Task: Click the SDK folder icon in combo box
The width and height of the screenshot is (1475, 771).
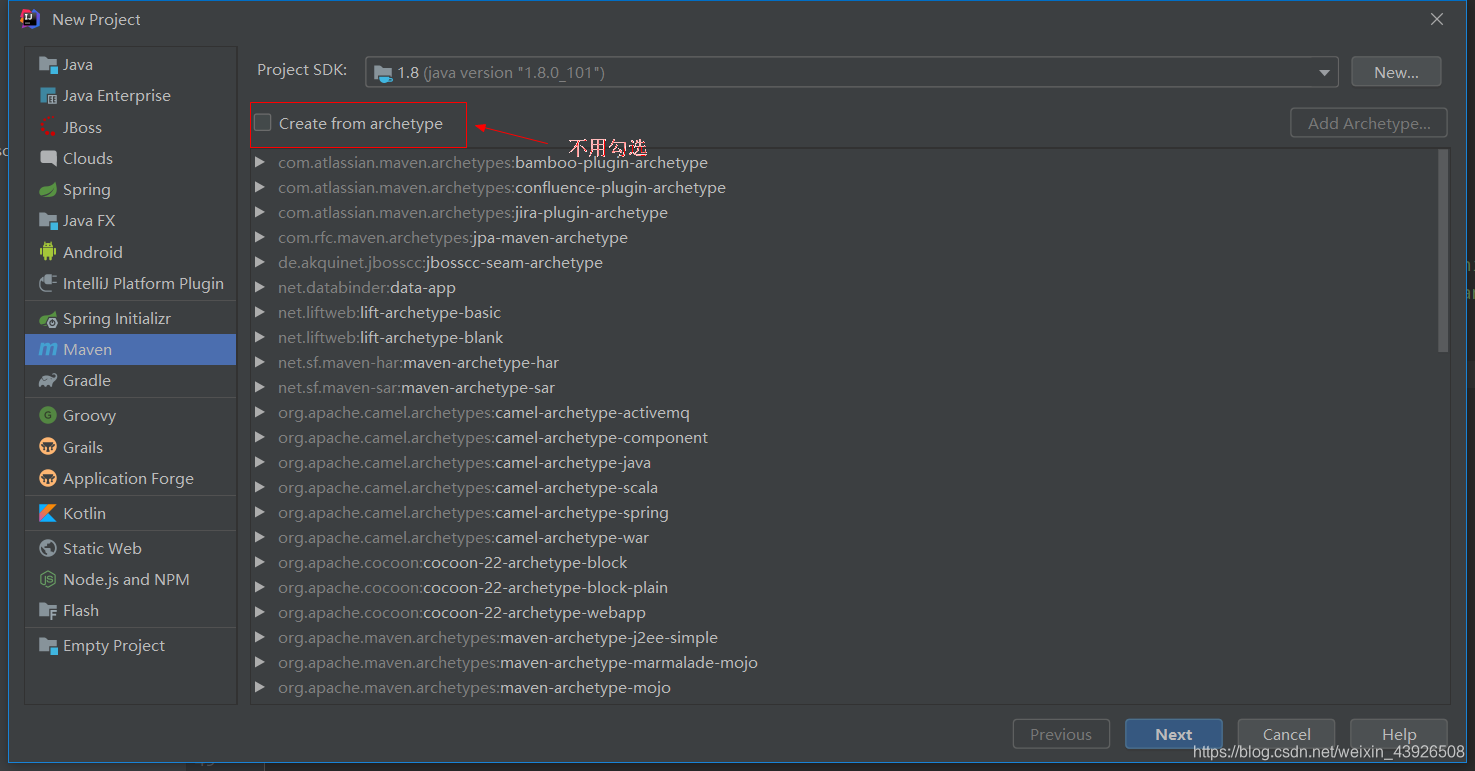Action: click(384, 72)
